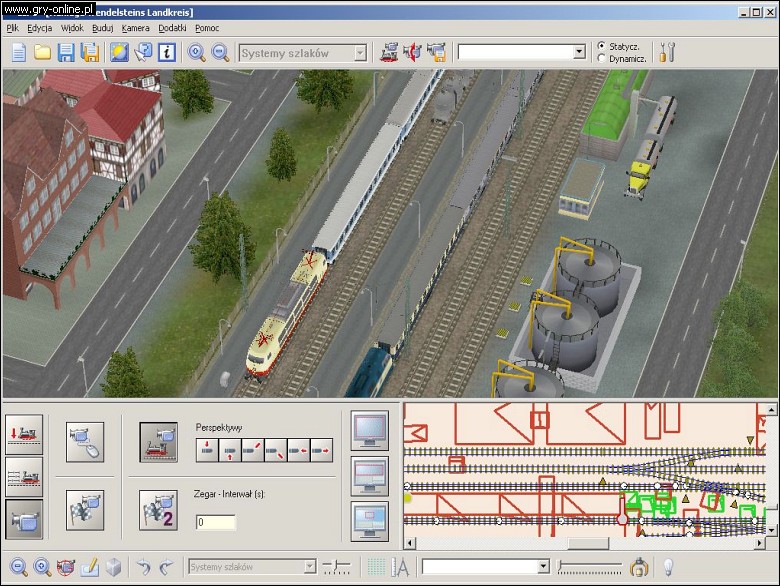
Task: Click the Zegar interval input field
Action: pos(215,522)
